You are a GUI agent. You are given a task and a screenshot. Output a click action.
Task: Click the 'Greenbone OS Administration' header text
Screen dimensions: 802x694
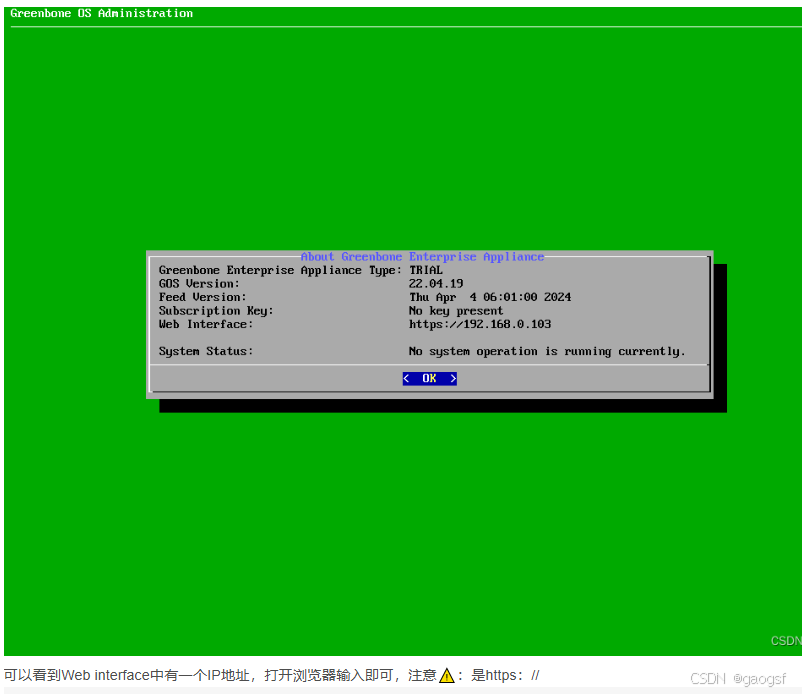pyautogui.click(x=101, y=13)
